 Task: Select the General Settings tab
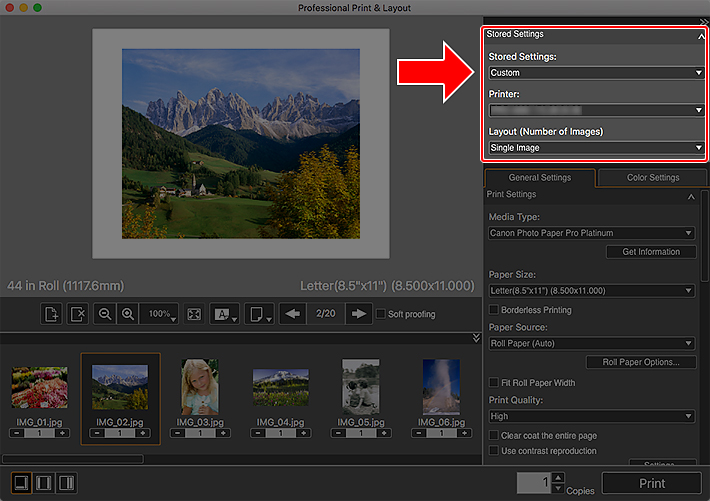540,178
